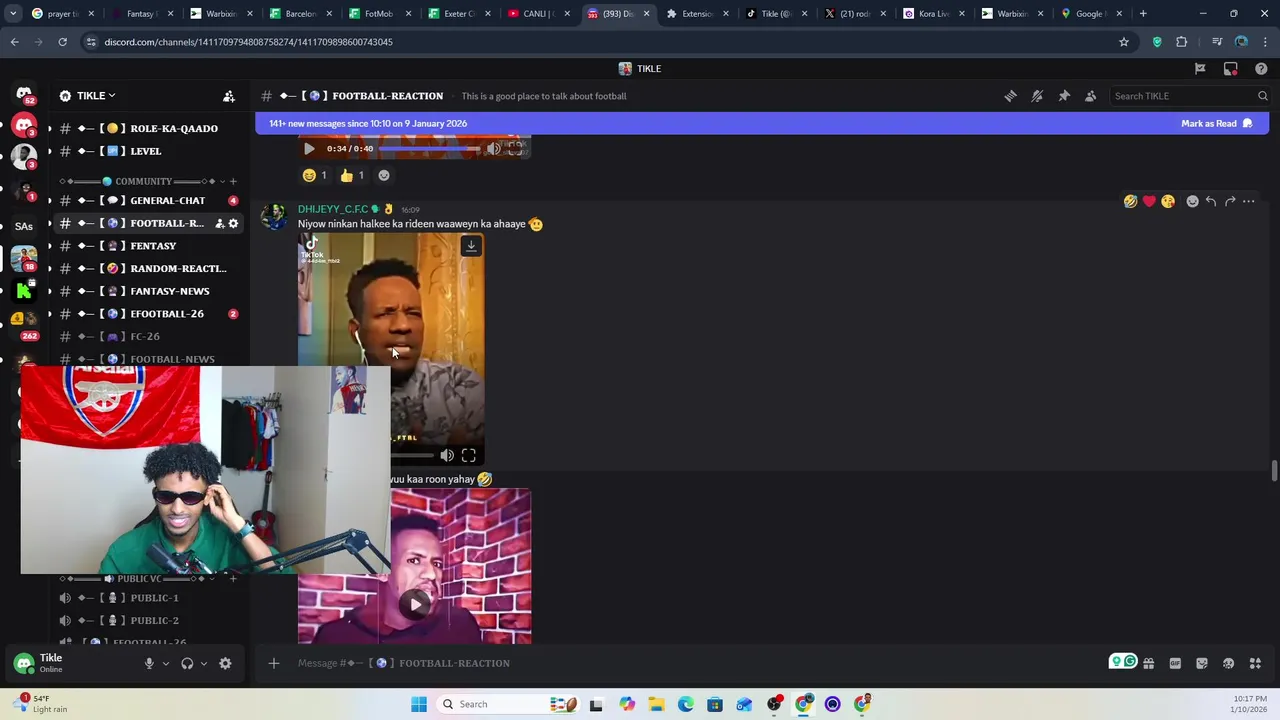Open GIF picker in message bar
1280x720 pixels.
[x=1175, y=663]
